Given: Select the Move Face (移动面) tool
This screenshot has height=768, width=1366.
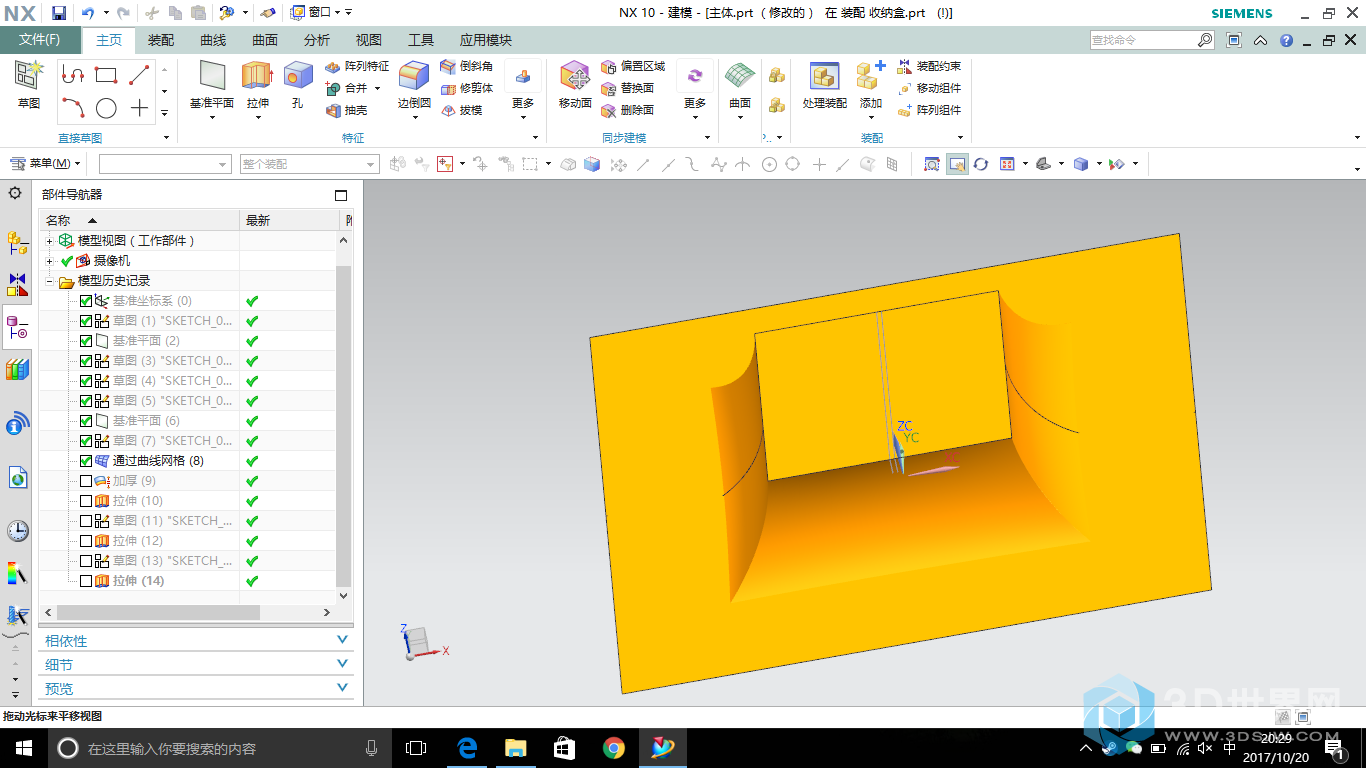Looking at the screenshot, I should [575, 85].
